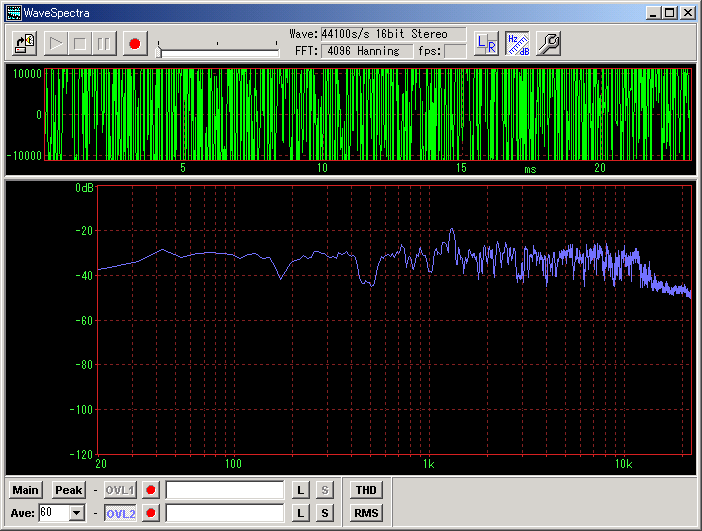
Task: Toggle the OVL1 overlay button
Action: [120, 490]
